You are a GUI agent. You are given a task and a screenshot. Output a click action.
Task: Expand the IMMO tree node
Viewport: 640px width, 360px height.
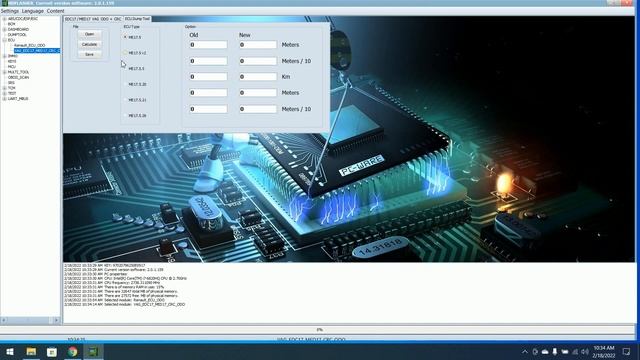[4, 56]
